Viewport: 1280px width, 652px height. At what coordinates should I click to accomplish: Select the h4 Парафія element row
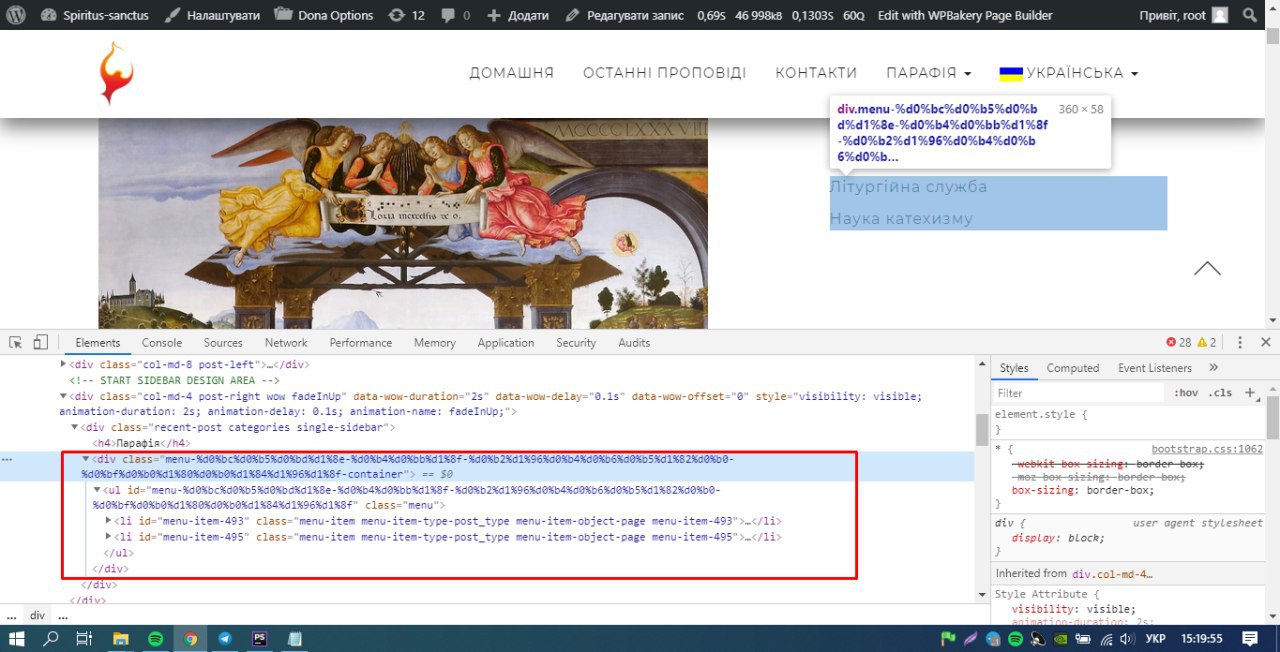point(141,443)
